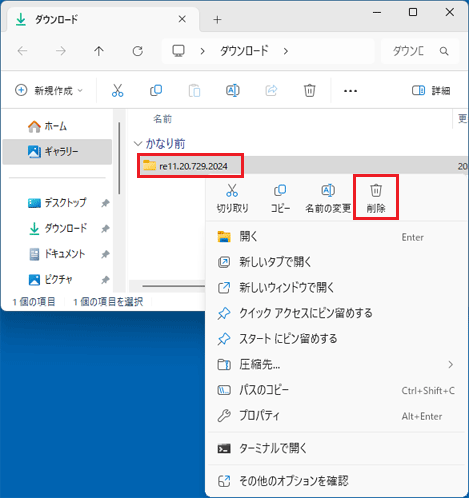469x498 pixels.
Task: Click the pin icon next to ドキュメント
Action: click(105, 254)
